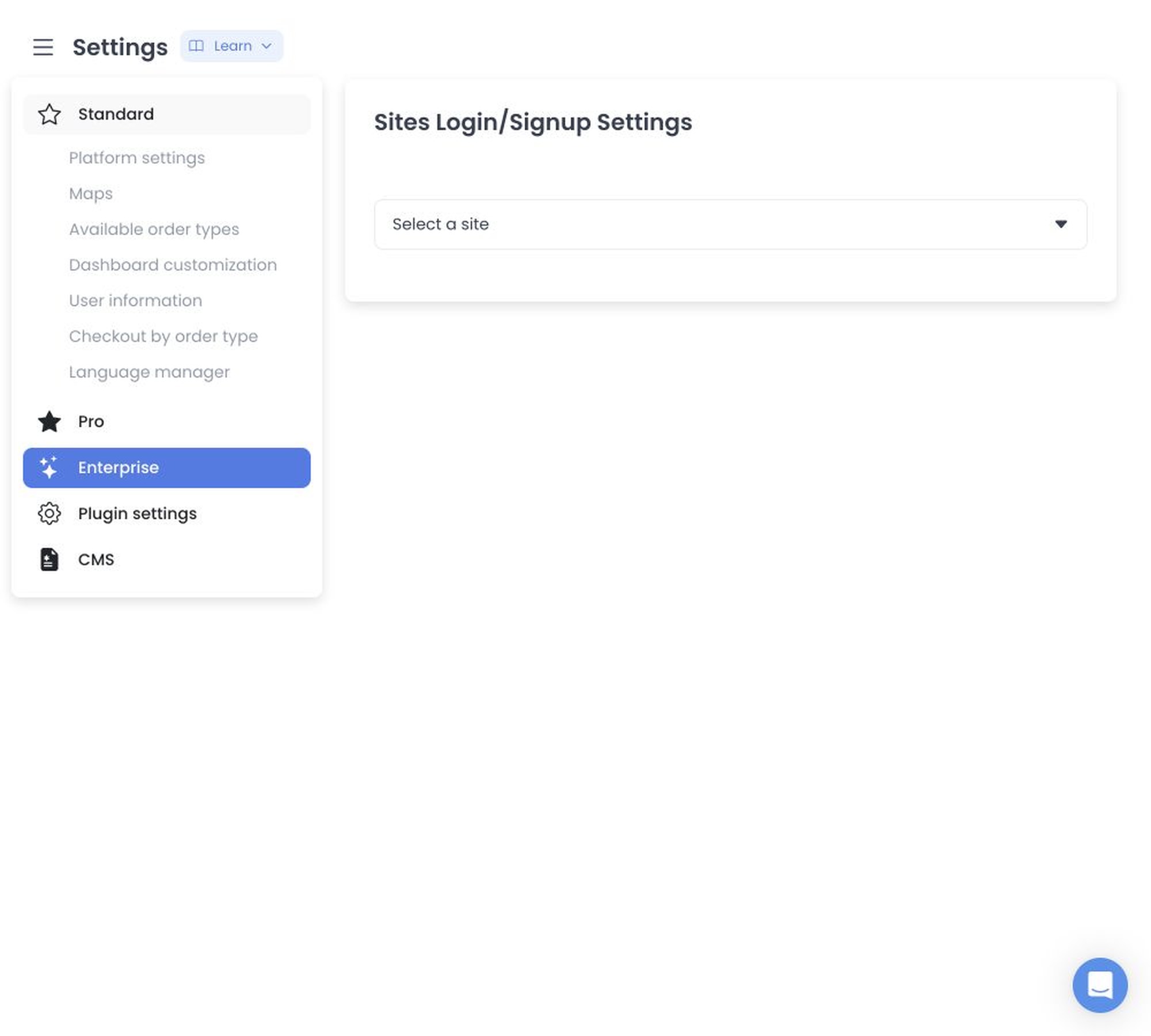1151x1036 pixels.
Task: Open the Select a site dropdown
Action: tap(730, 224)
